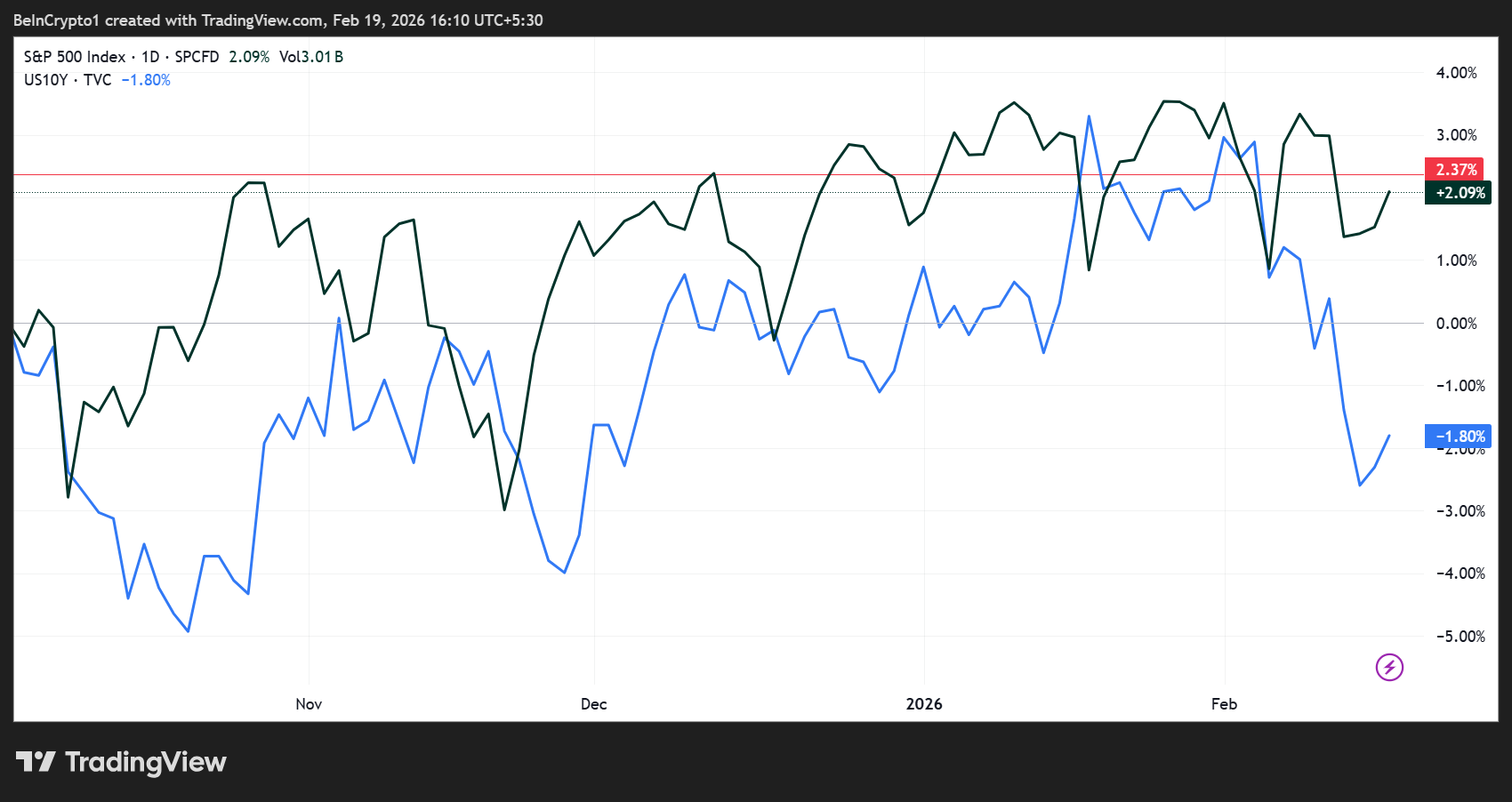Viewport: 1512px width, 802px height.
Task: Click the BeInCrypto1 chart title
Action: click(56, 20)
